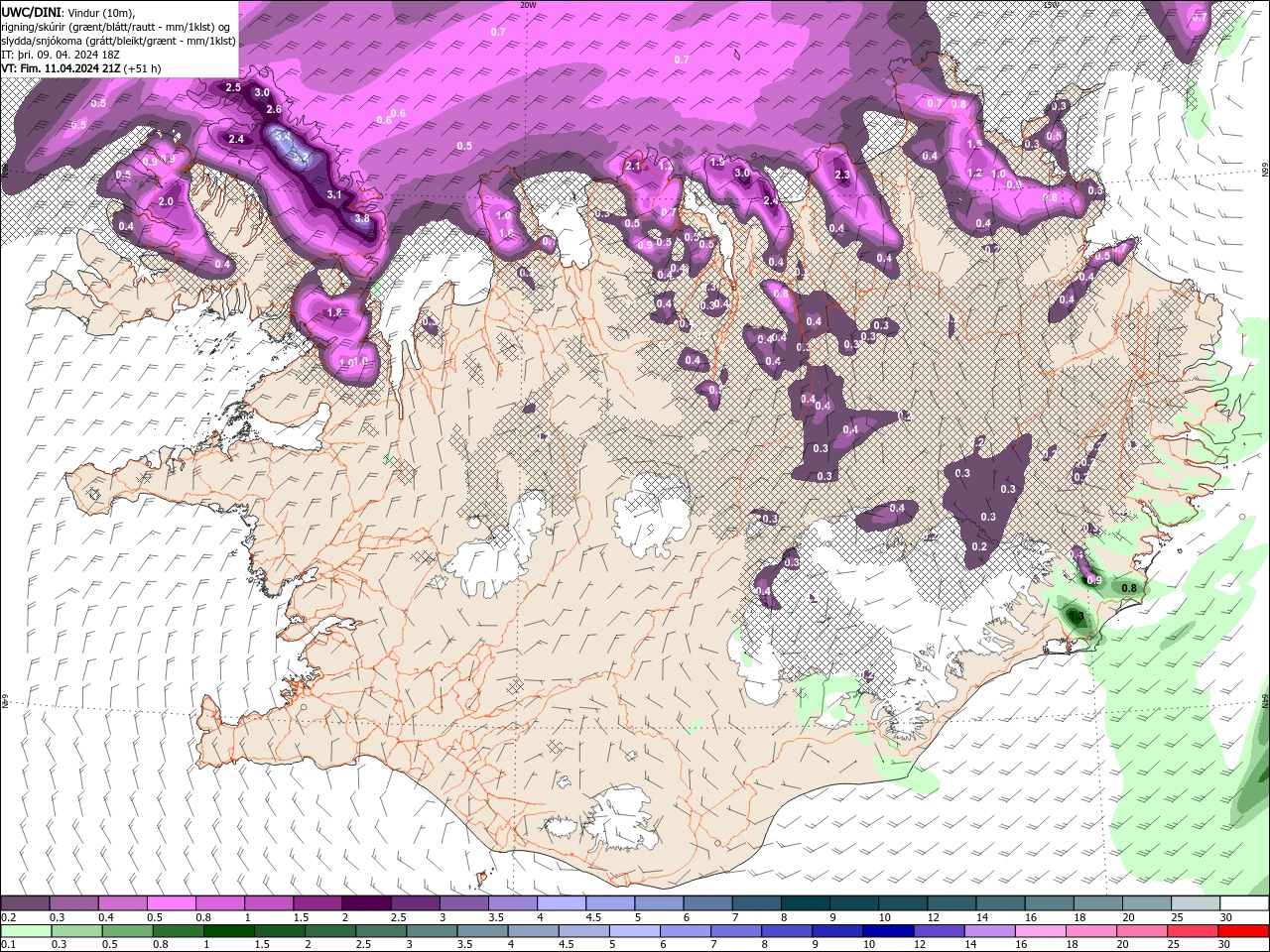Click the '3.8' snowfall value on the map
Image resolution: width=1270 pixels, height=952 pixels.
click(x=362, y=218)
